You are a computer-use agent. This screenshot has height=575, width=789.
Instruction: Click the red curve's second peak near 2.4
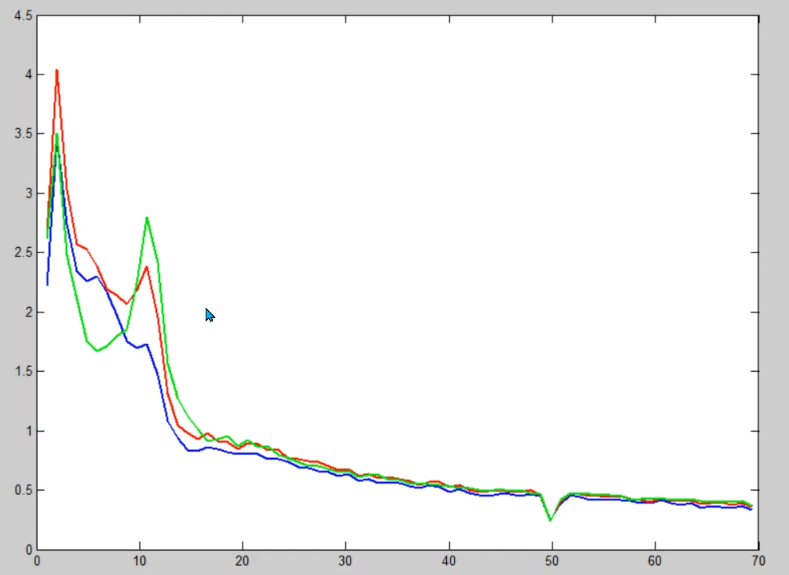[x=146, y=267]
